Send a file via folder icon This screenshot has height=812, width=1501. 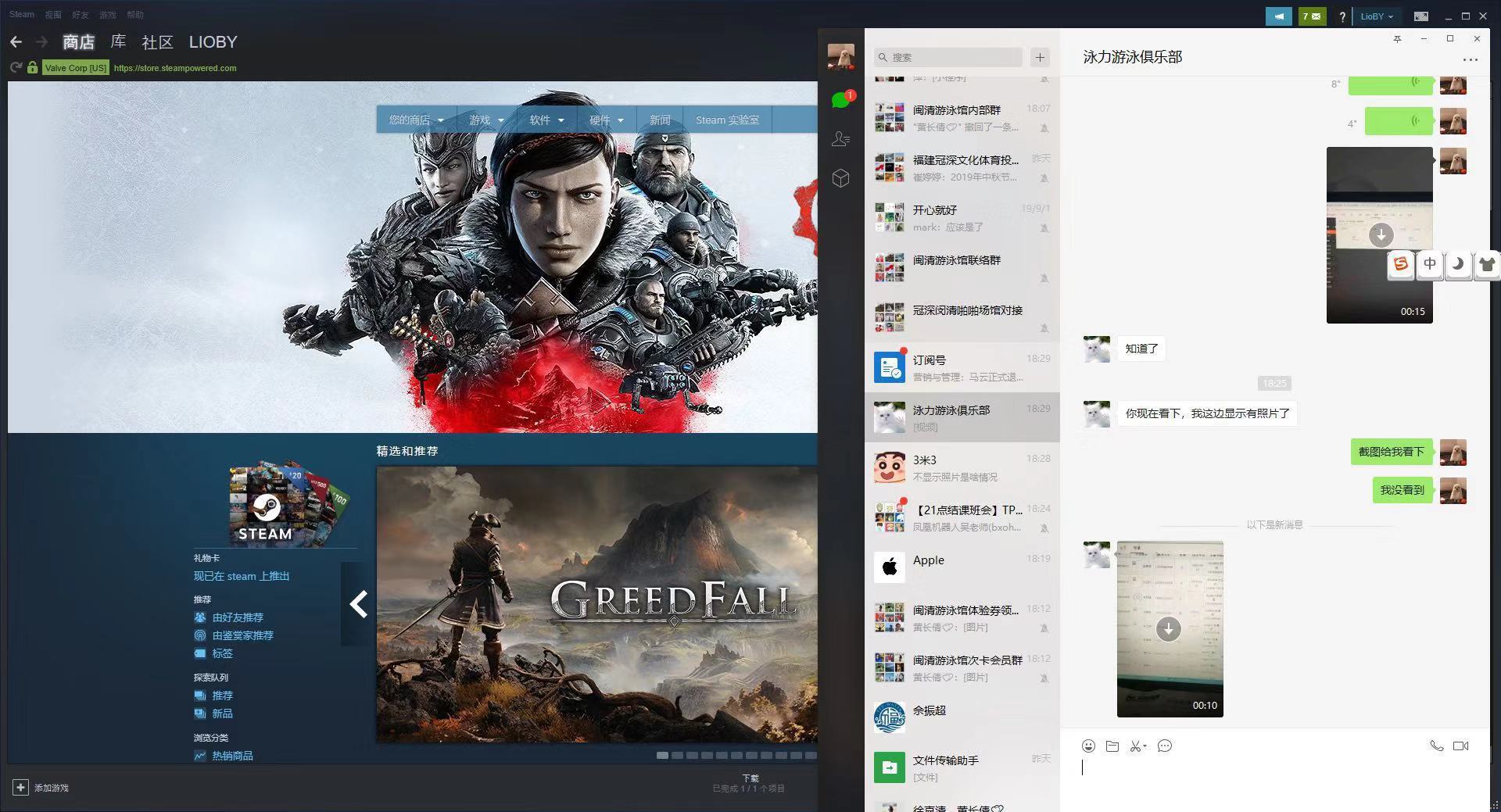(1112, 746)
